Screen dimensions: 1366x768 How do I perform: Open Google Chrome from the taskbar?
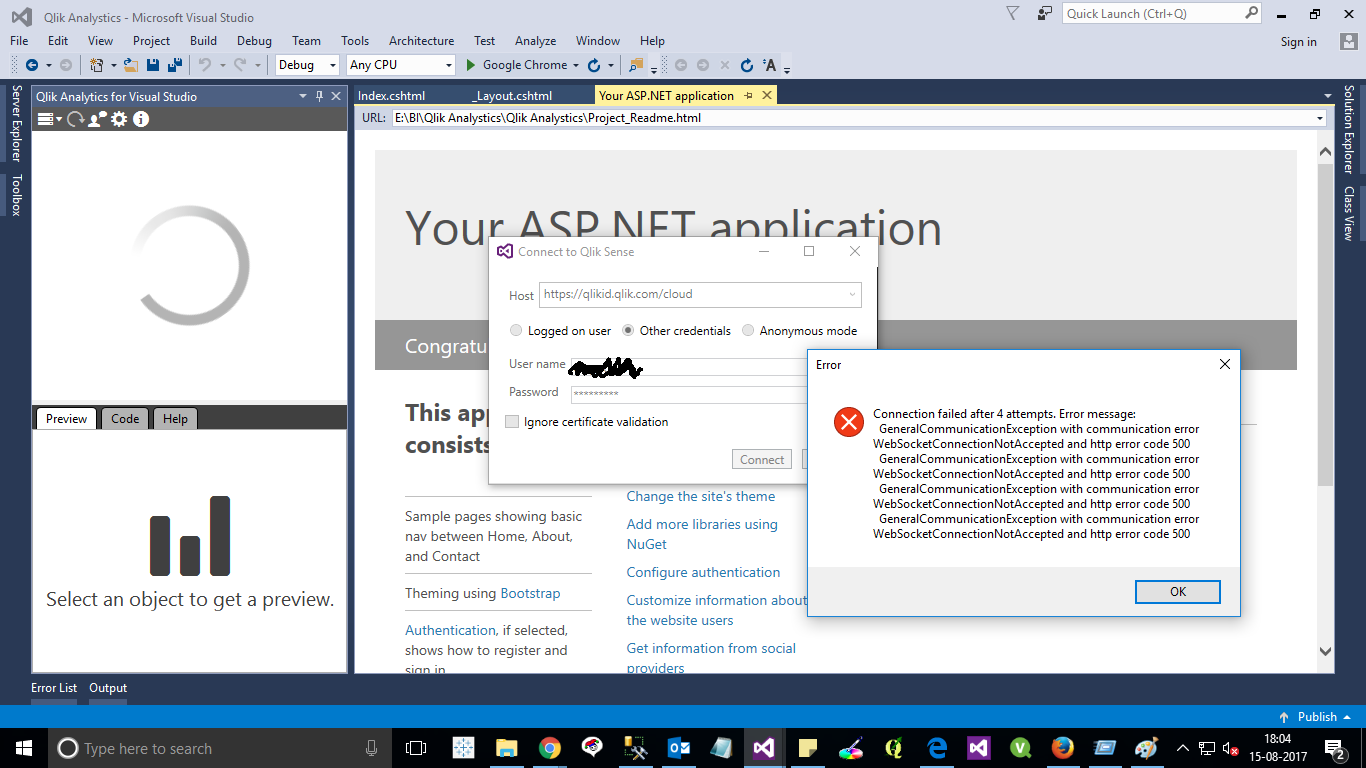[x=549, y=748]
